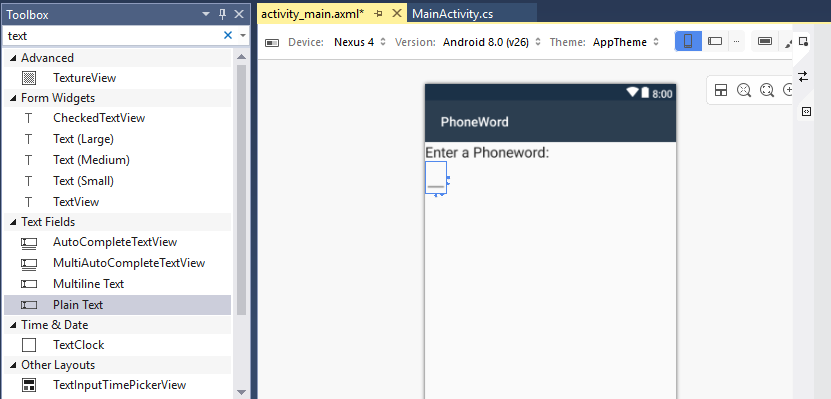The image size is (831, 399).
Task: Click the TextClock square icon
Action: click(x=29, y=345)
